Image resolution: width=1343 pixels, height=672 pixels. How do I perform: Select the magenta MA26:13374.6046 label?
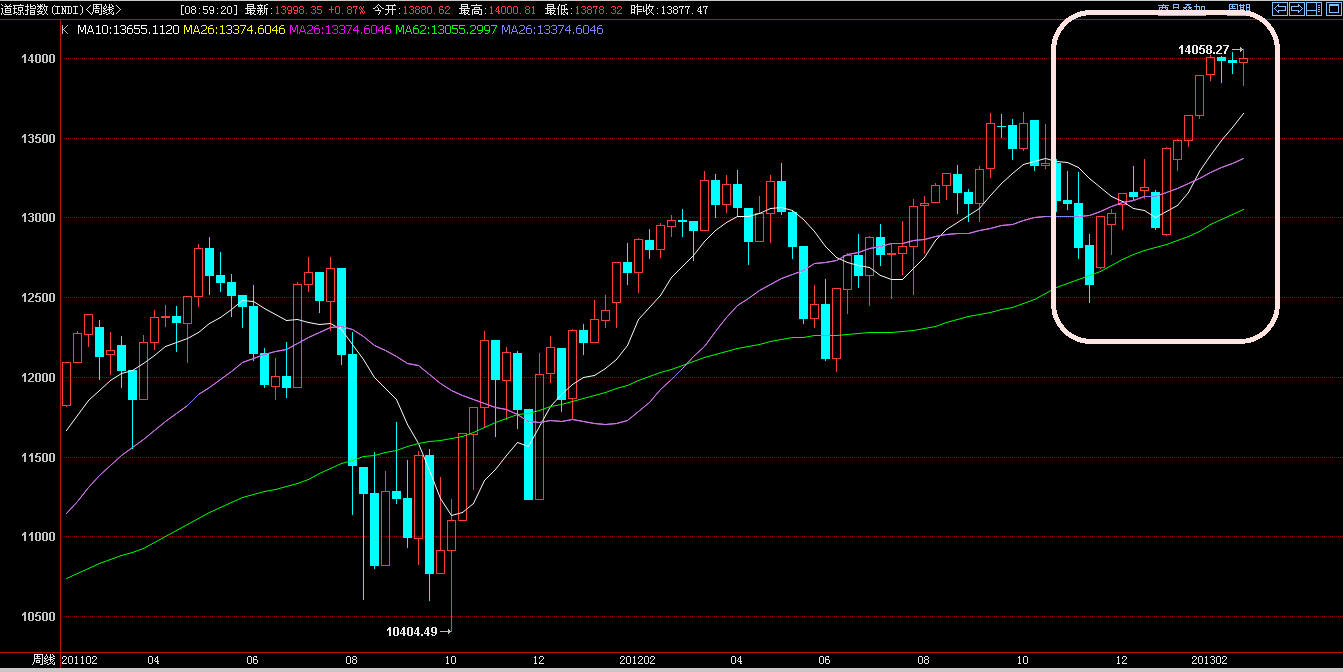[x=340, y=30]
